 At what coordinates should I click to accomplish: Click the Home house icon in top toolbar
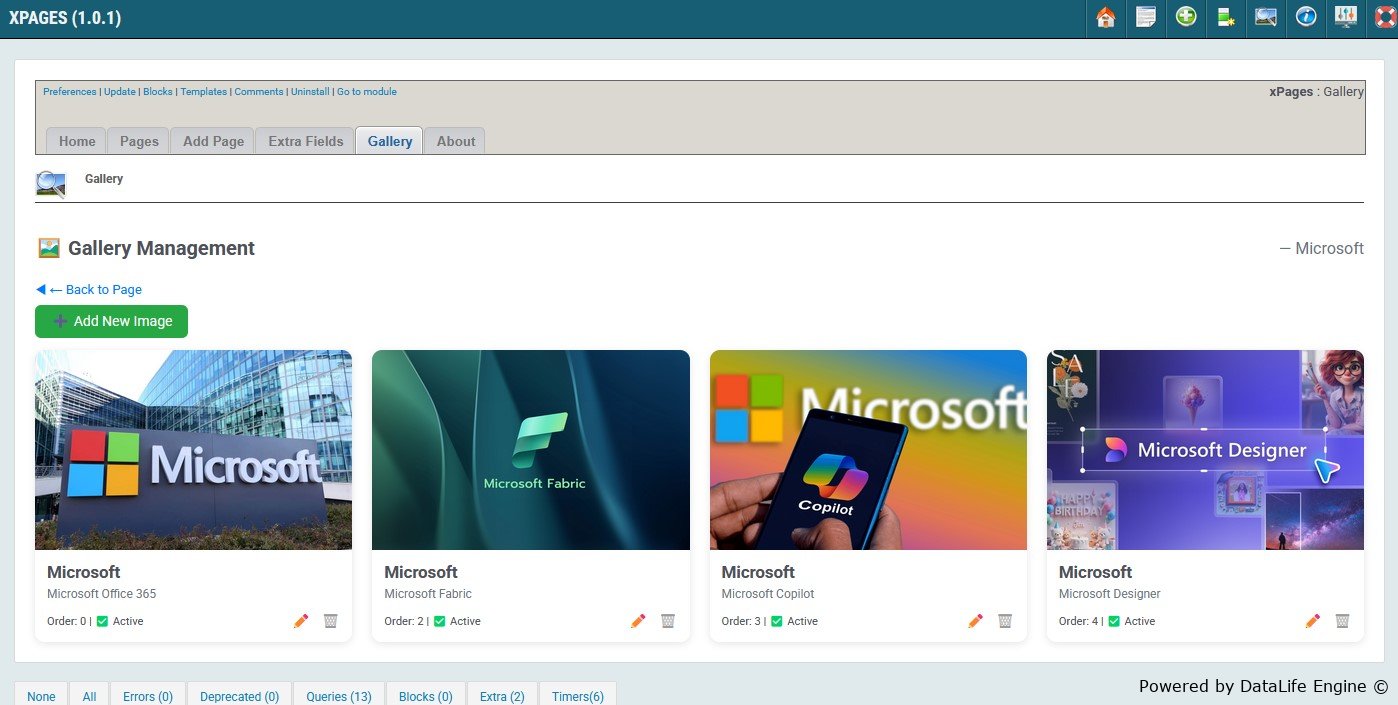pyautogui.click(x=1105, y=18)
